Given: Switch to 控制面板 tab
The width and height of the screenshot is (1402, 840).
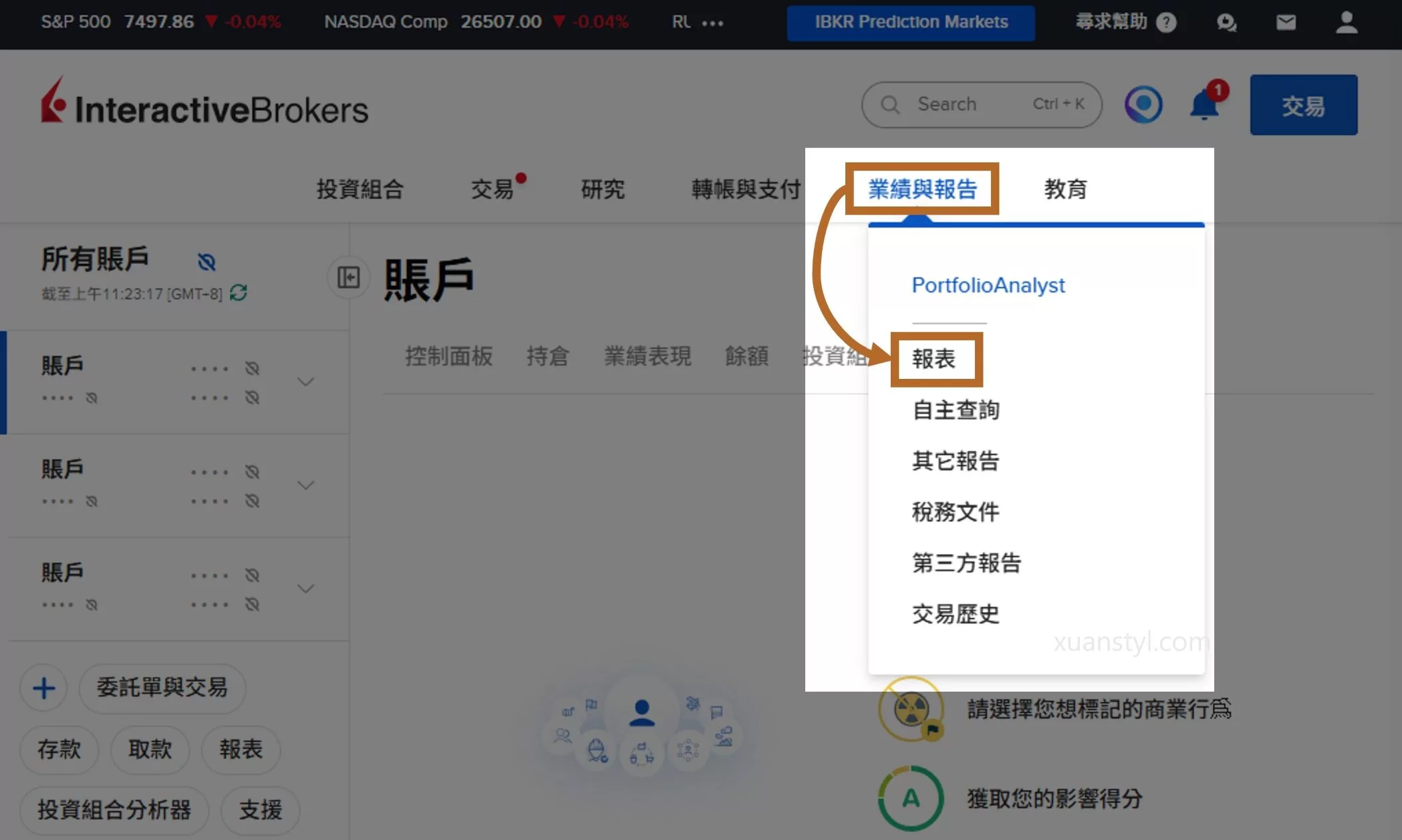Looking at the screenshot, I should (448, 356).
